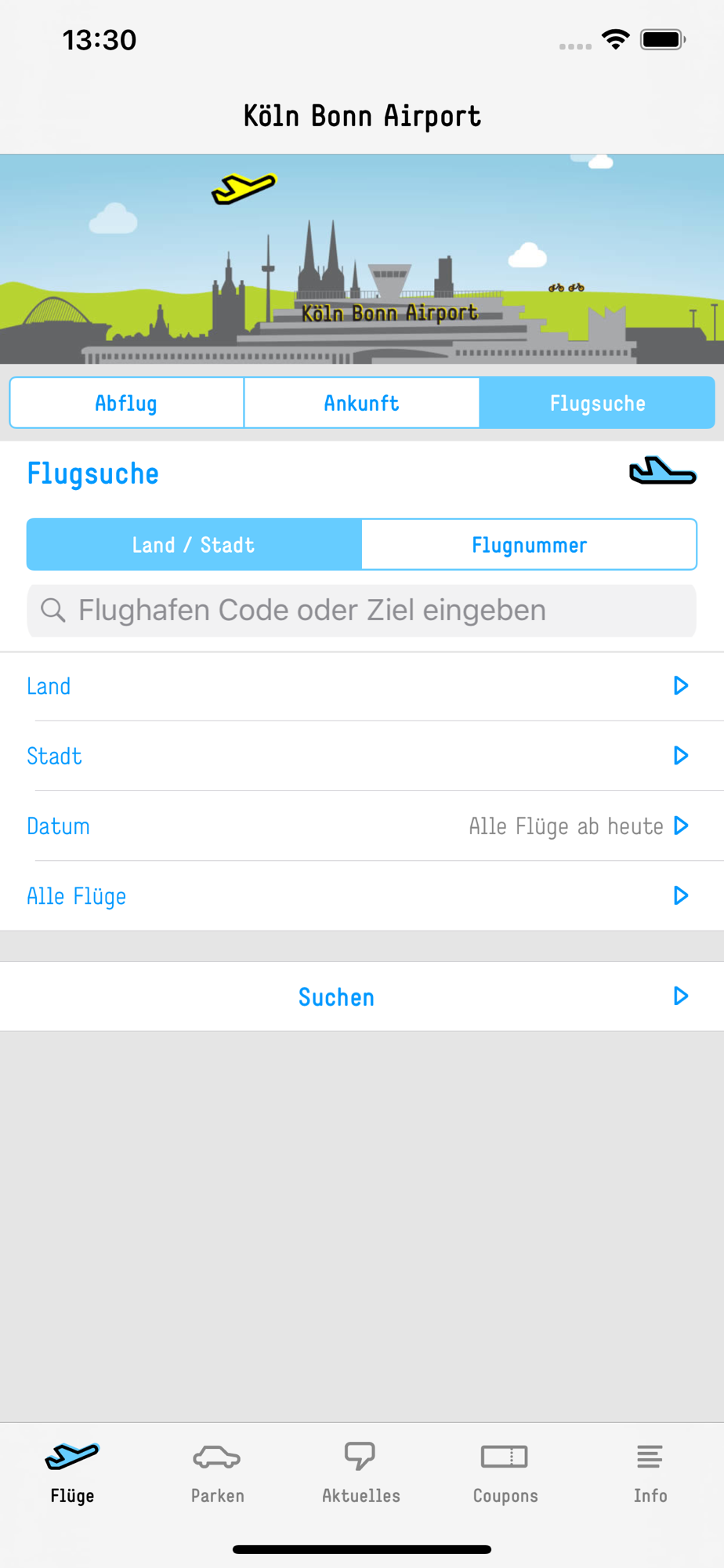The height and width of the screenshot is (1568, 724).
Task: Tap the landing airplane icon beside Flugsuche
Action: [x=662, y=471]
